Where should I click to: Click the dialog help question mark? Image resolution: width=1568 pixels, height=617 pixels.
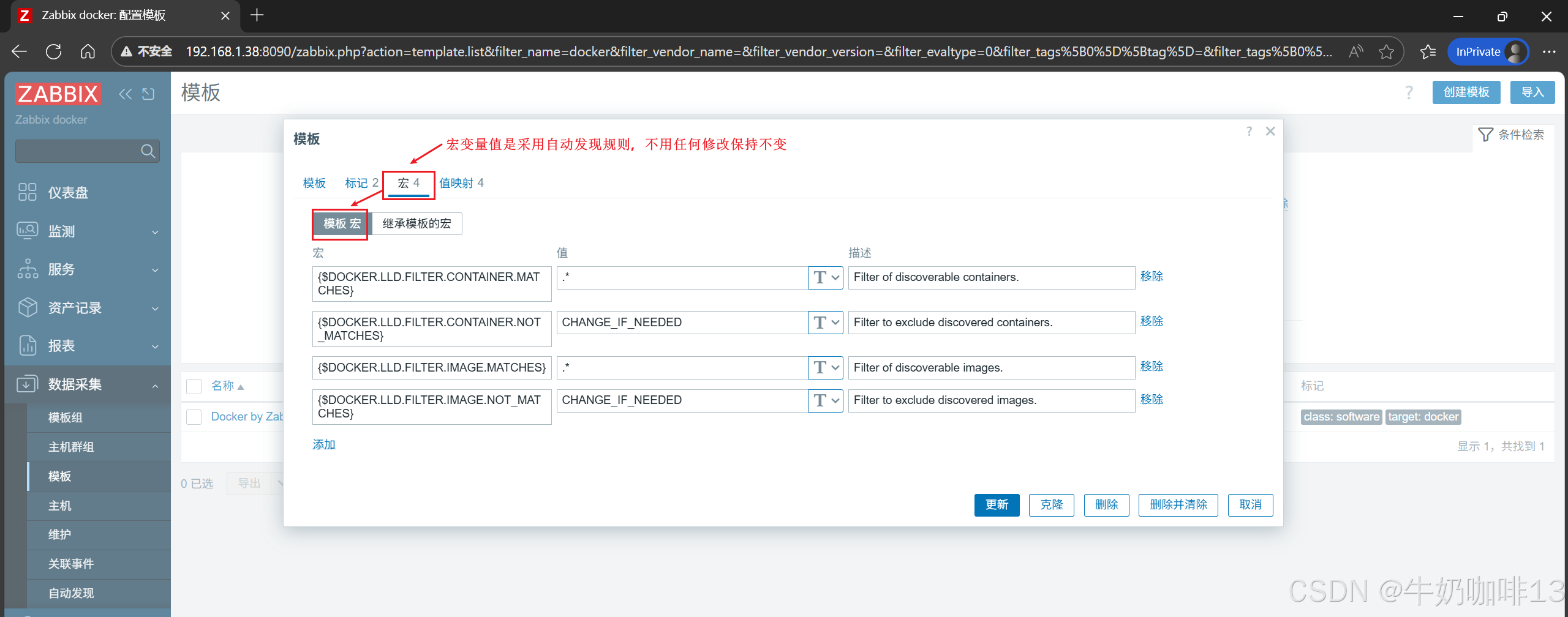pos(1249,132)
